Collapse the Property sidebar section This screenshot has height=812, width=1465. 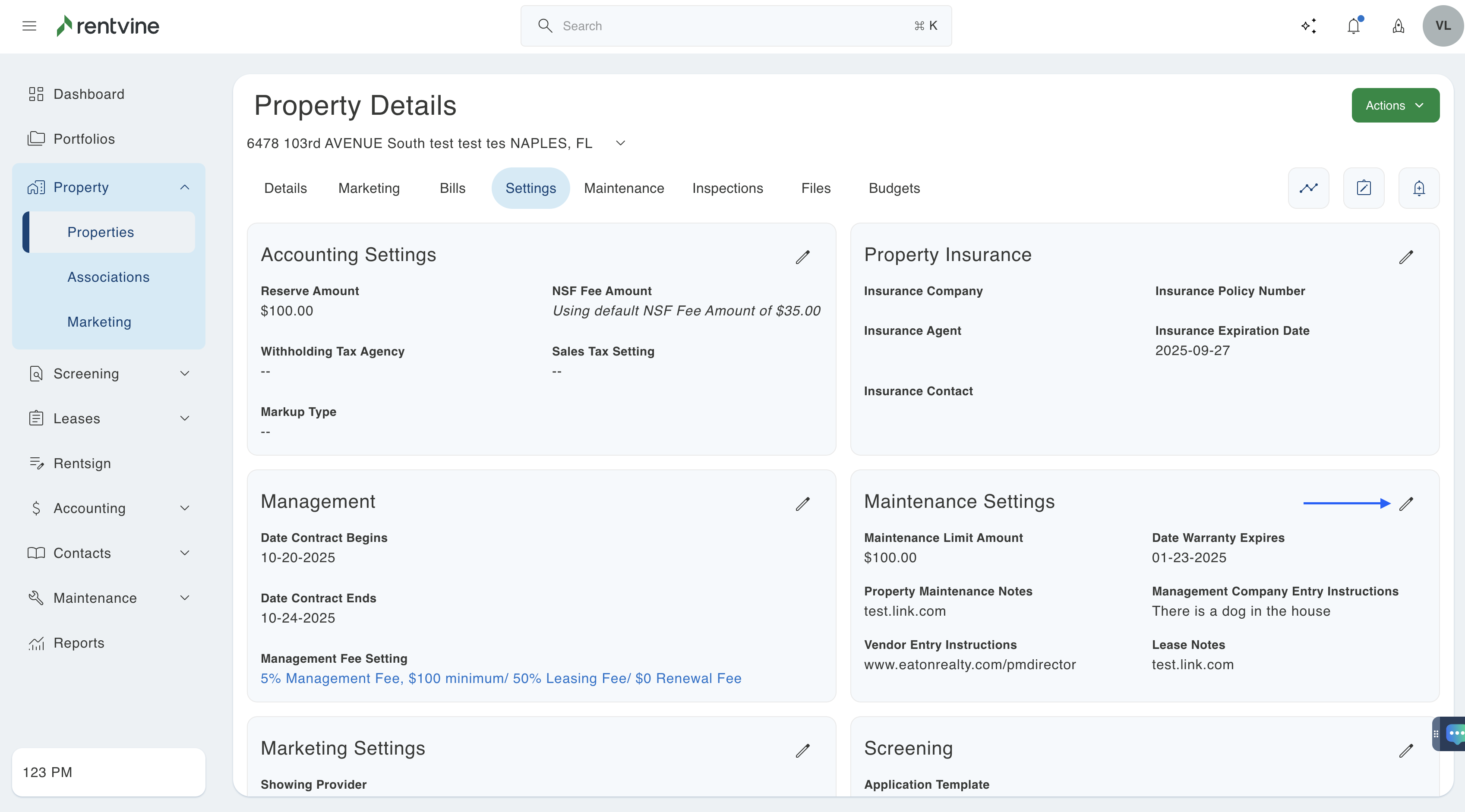184,187
